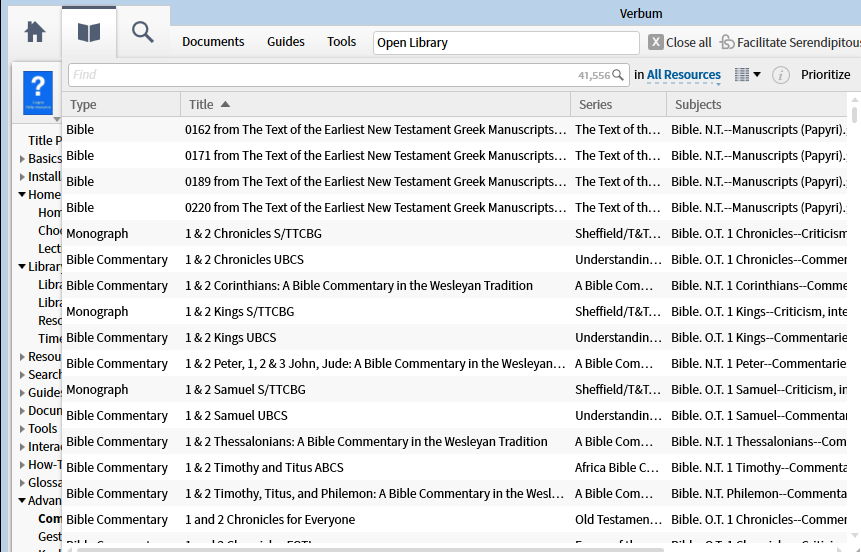
Task: Select 1 & 2 Peter, 1, 2 & 3 John row
Action: pos(455,364)
